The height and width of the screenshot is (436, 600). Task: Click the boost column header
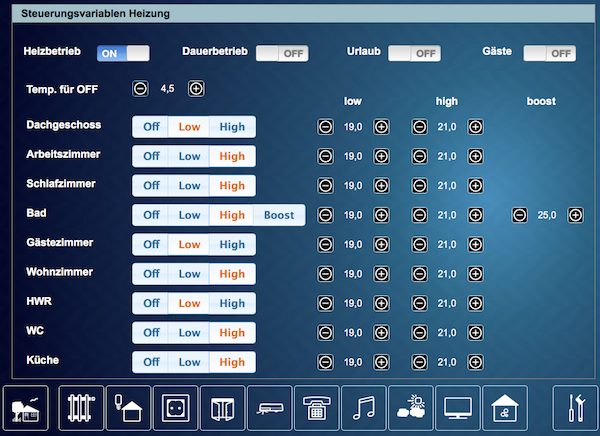[541, 101]
